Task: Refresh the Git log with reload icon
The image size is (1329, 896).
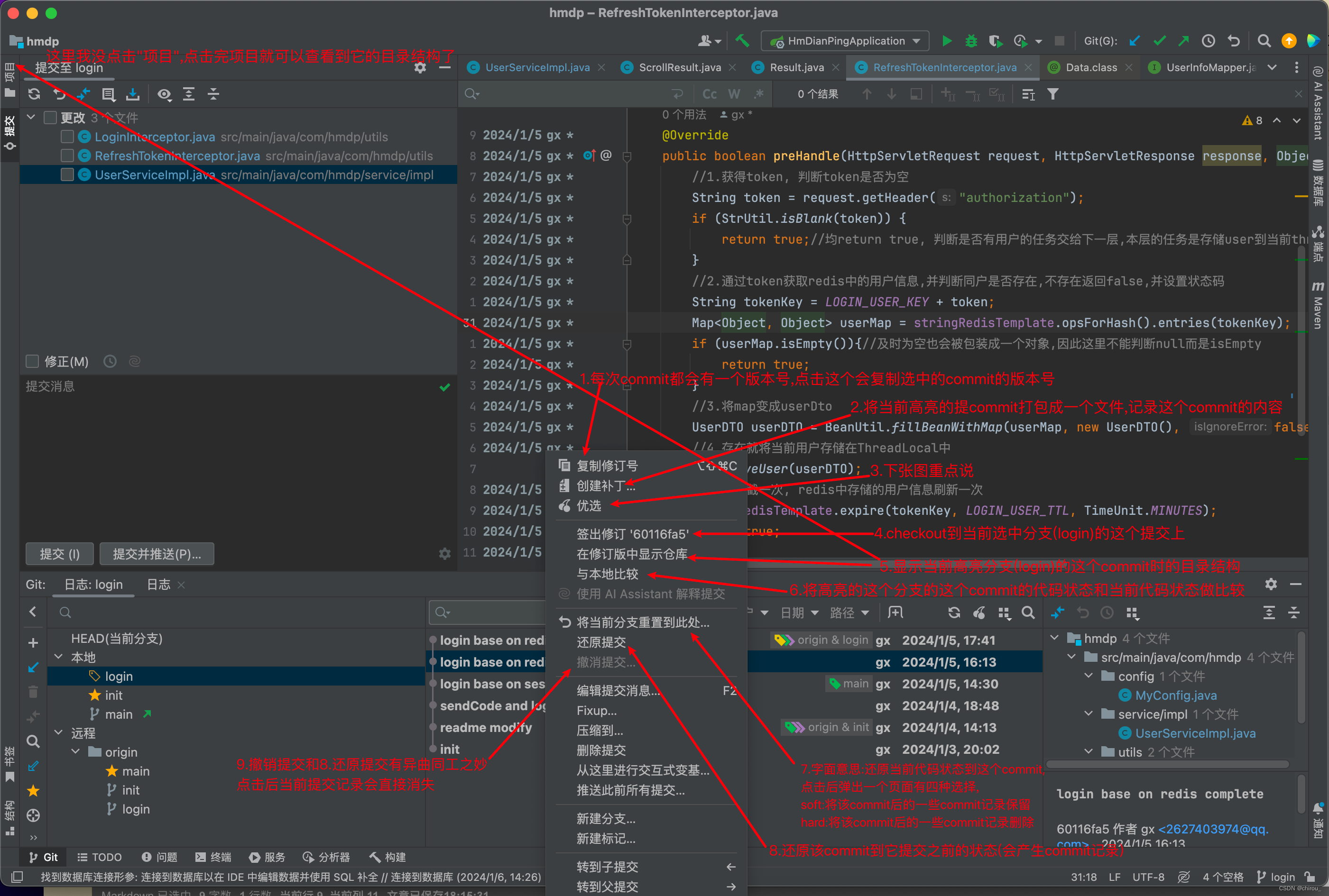Action: click(x=954, y=613)
